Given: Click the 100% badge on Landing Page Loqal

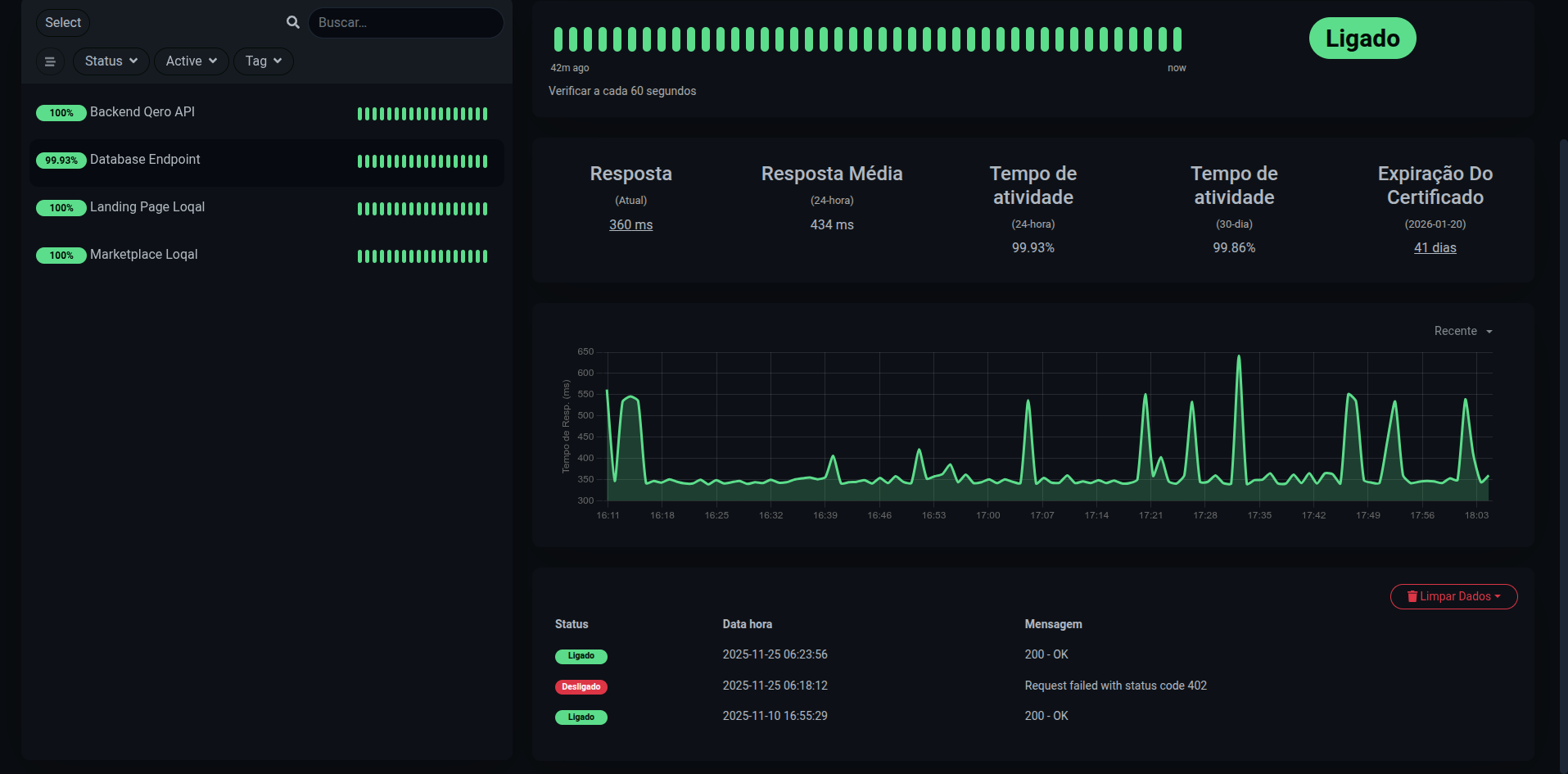Looking at the screenshot, I should [x=61, y=208].
